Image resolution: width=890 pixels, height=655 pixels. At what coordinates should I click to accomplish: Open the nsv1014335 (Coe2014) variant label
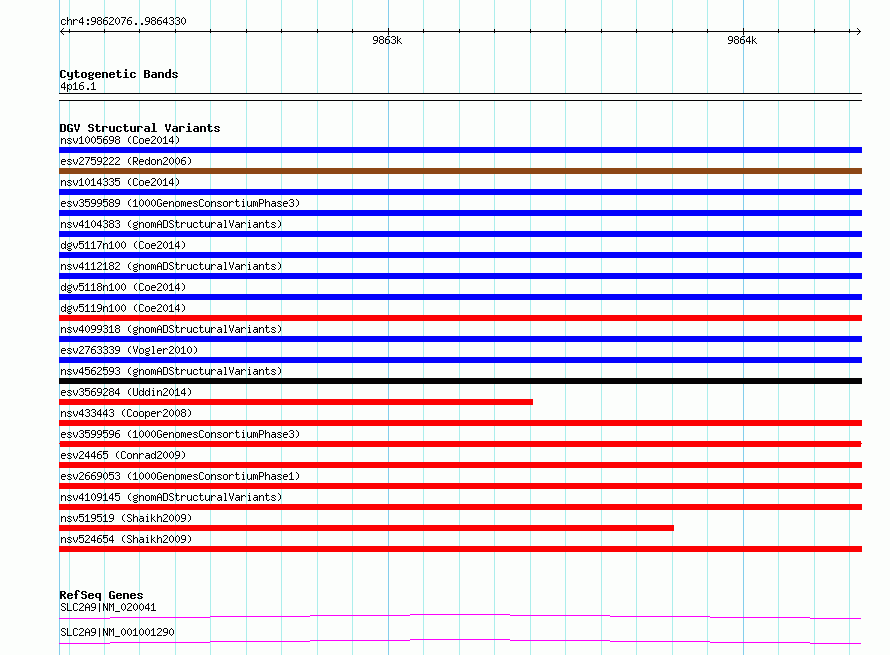120,182
